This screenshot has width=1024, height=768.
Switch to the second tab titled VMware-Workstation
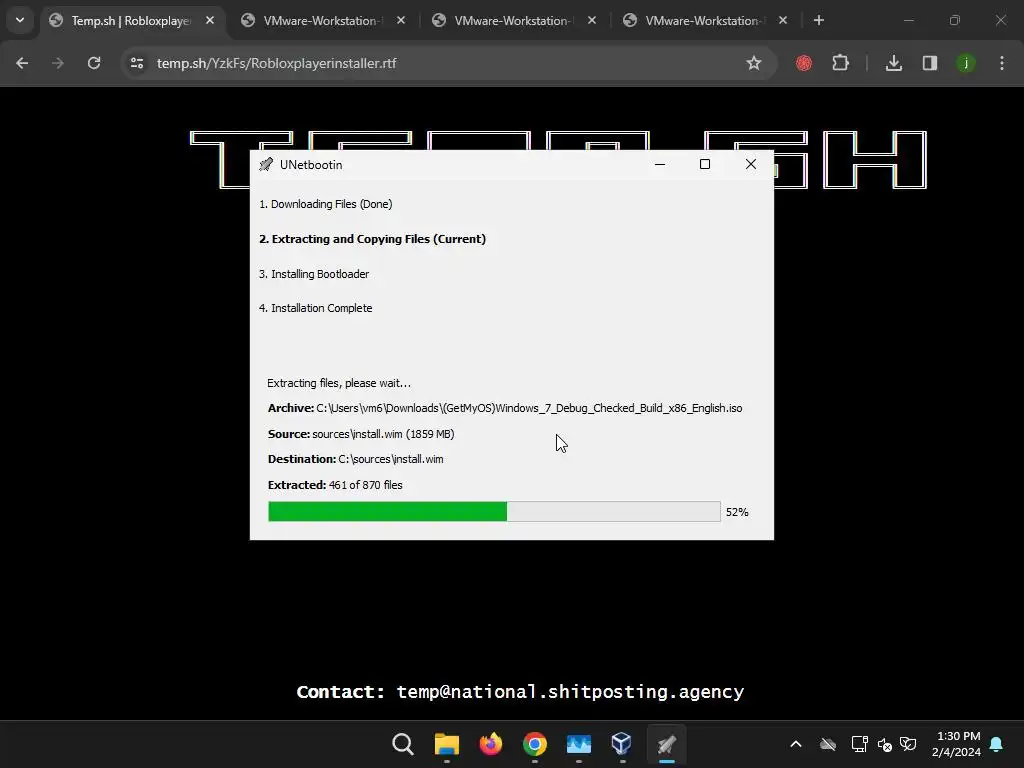click(x=320, y=21)
